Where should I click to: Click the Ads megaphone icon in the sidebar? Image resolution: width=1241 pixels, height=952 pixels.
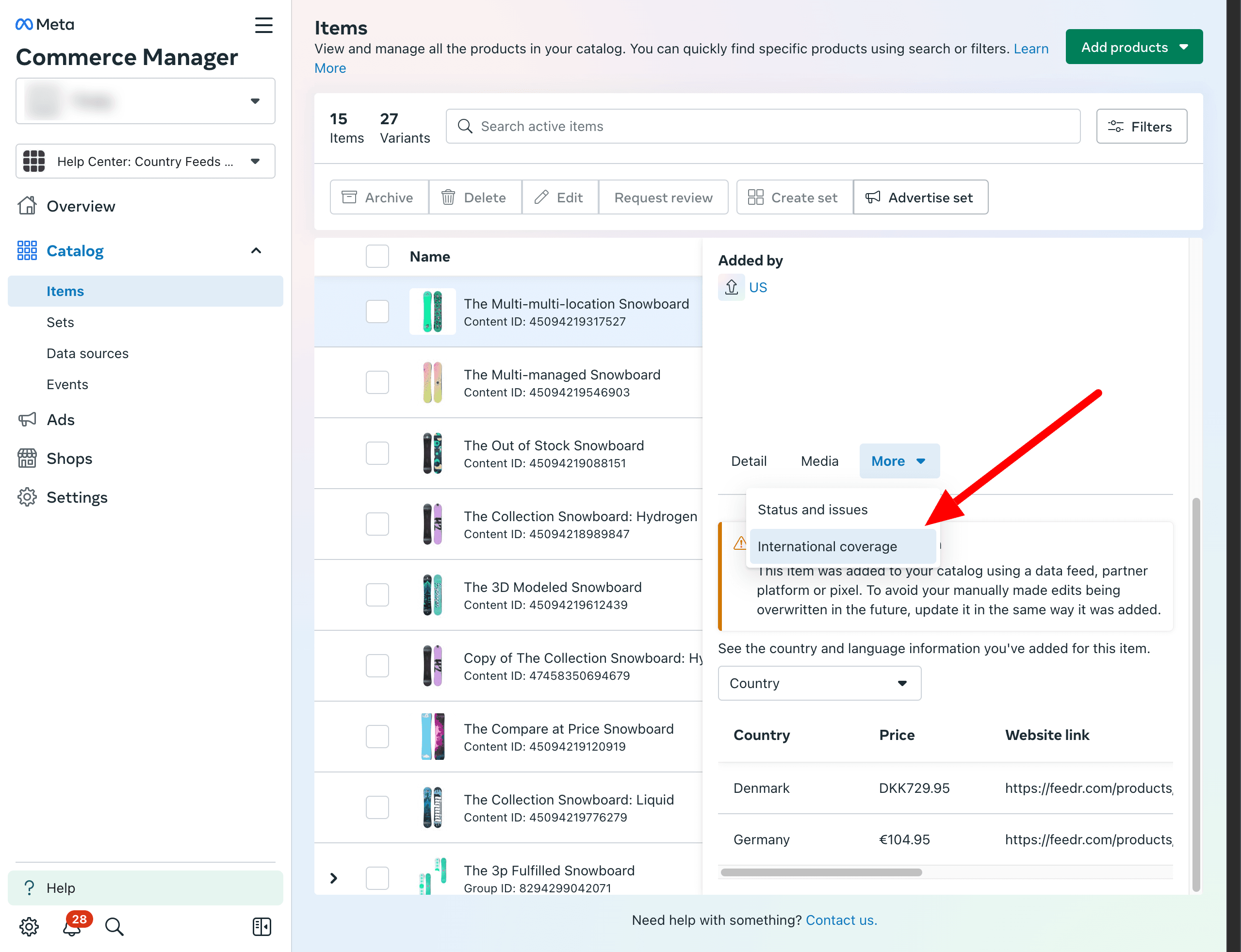click(27, 419)
